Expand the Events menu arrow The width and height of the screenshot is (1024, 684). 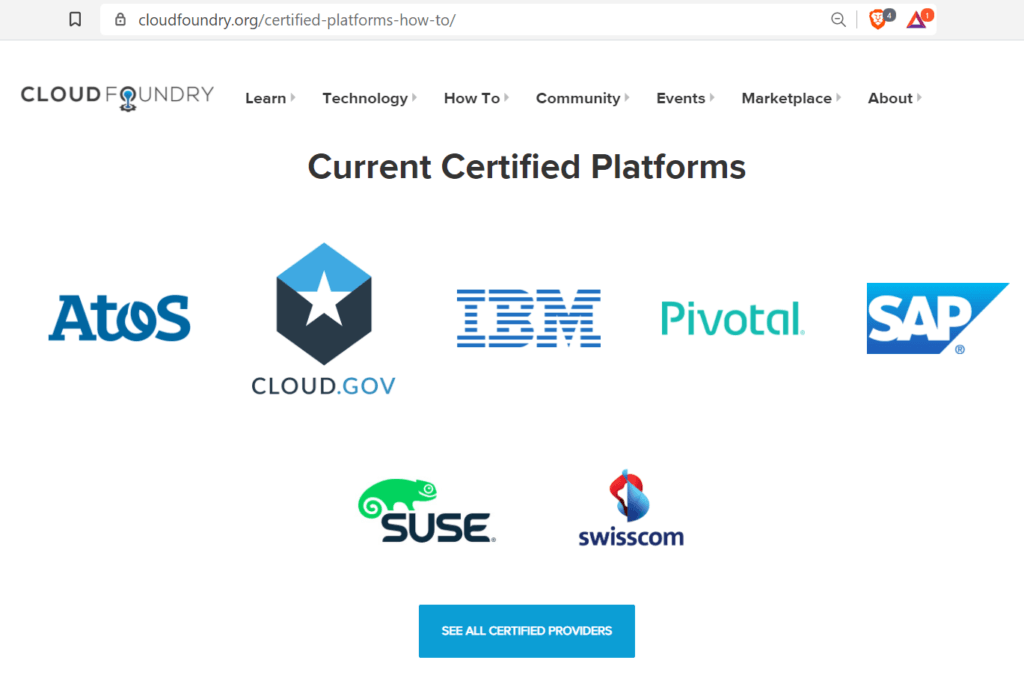(x=712, y=97)
